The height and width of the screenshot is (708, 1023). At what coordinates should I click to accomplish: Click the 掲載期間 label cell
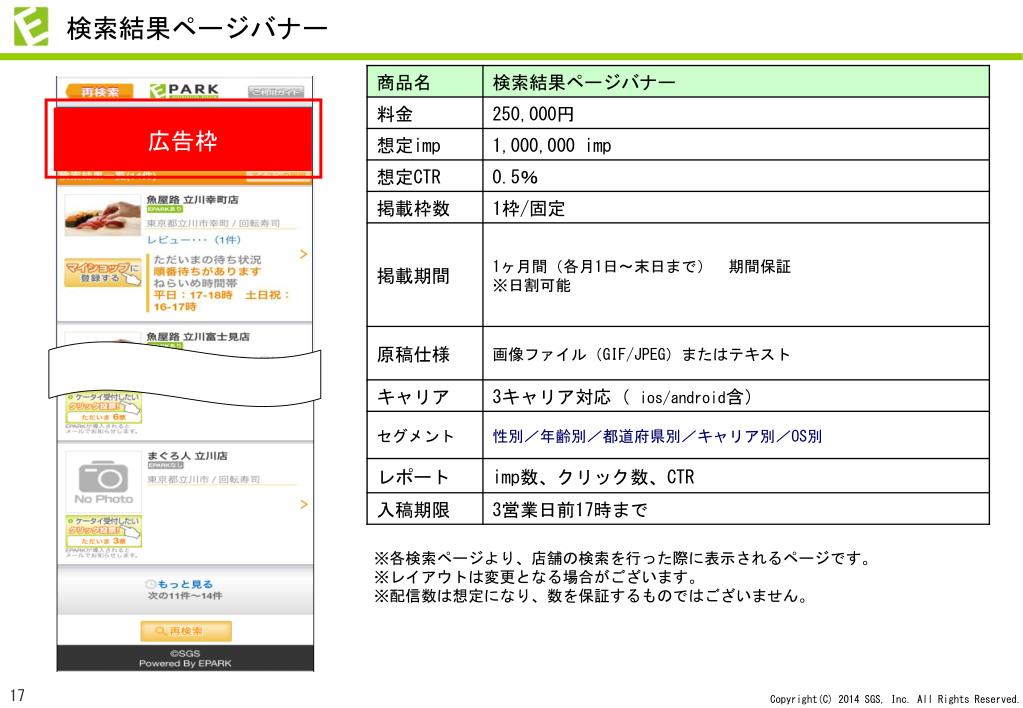point(425,275)
